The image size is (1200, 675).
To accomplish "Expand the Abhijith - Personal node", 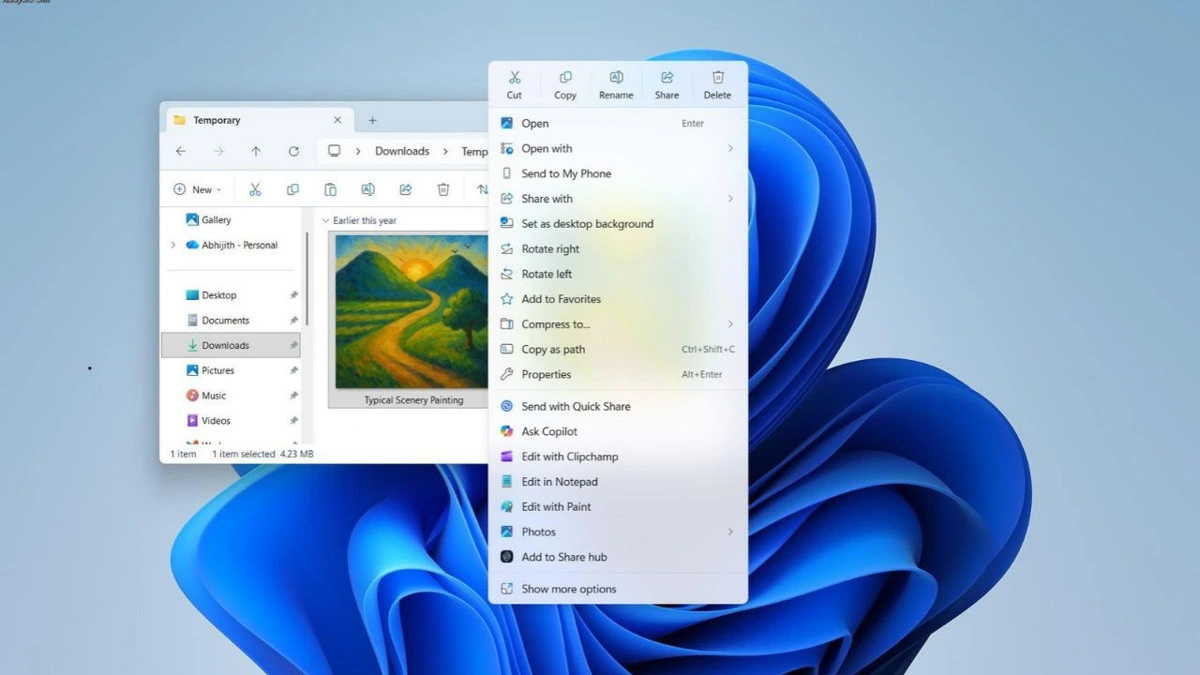I will coord(173,245).
